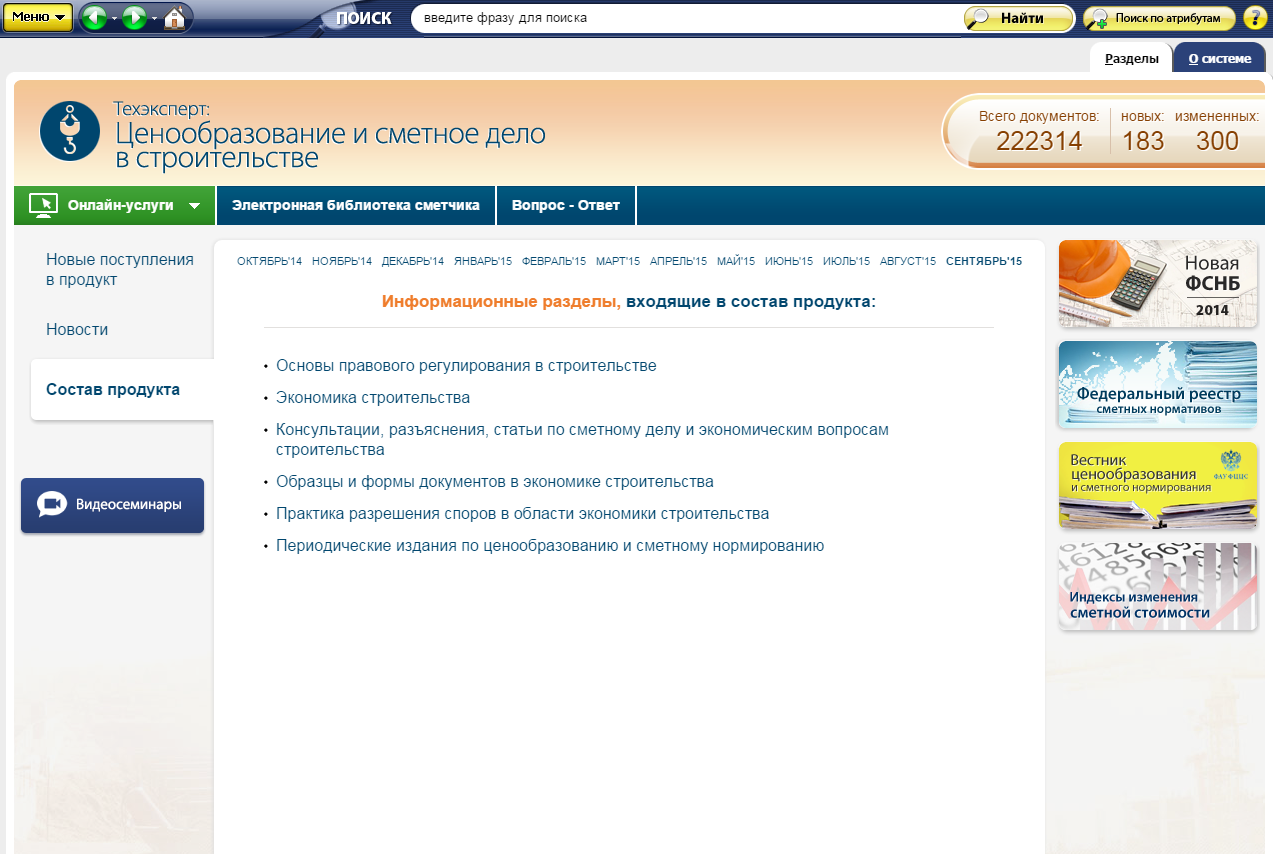Open the Индексы изменения сметной стоимости banner
The height and width of the screenshot is (854, 1273).
pos(1157,587)
